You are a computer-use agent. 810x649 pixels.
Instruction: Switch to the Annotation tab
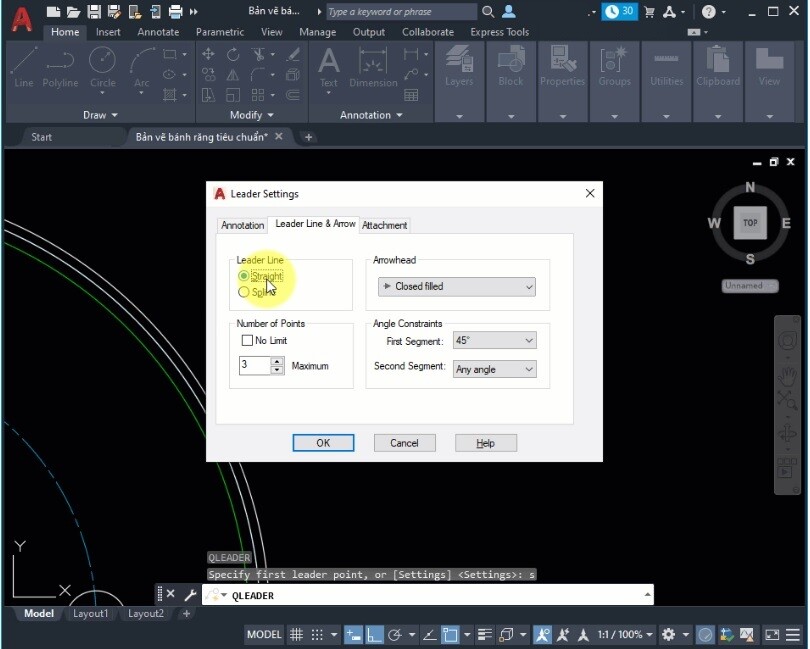[242, 225]
